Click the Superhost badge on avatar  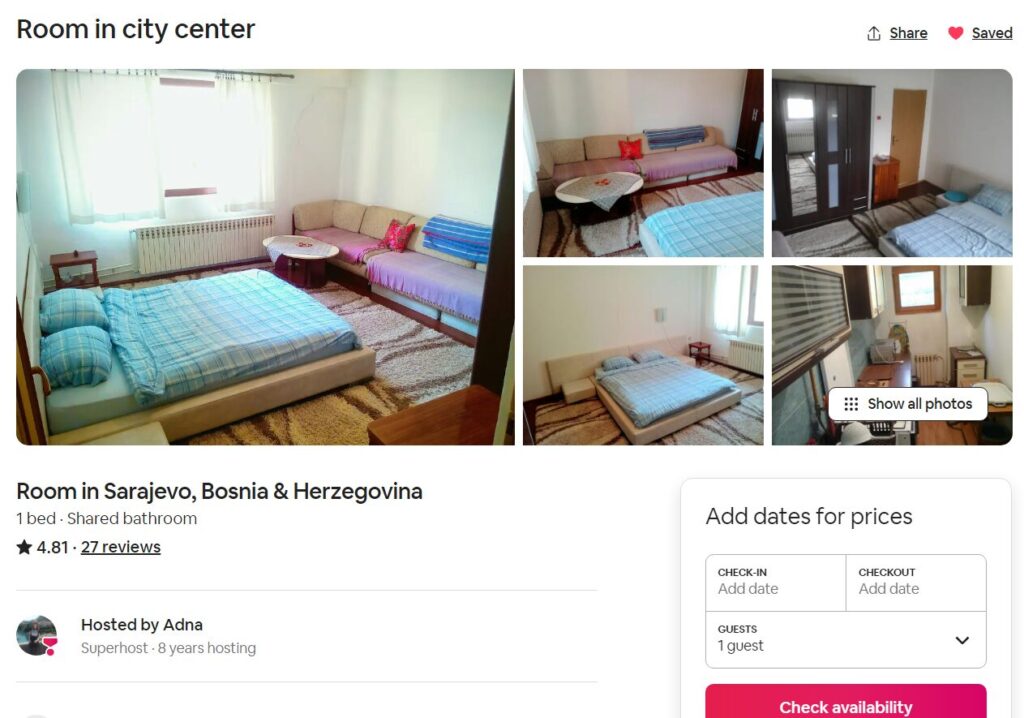point(50,647)
